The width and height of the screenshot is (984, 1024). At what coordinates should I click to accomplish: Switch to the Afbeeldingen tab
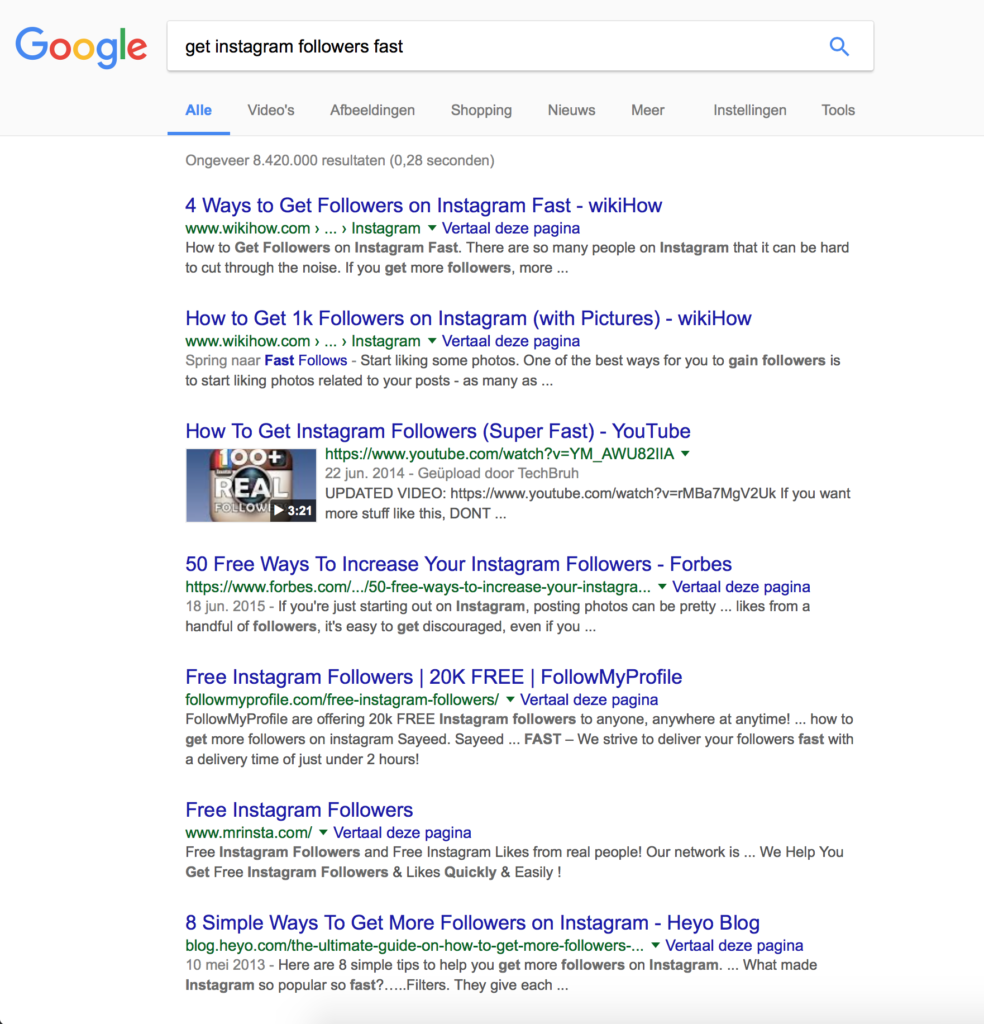[x=372, y=110]
